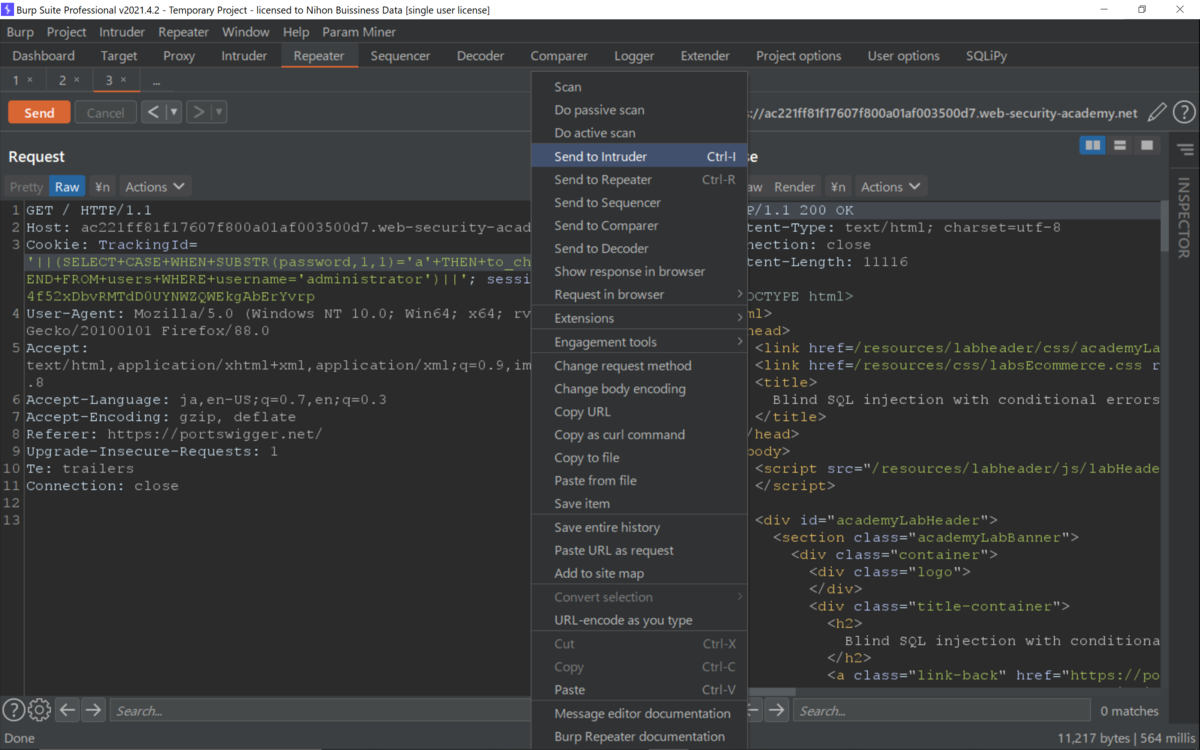1200x750 pixels.
Task: Open response Actions dropdown
Action: [890, 187]
